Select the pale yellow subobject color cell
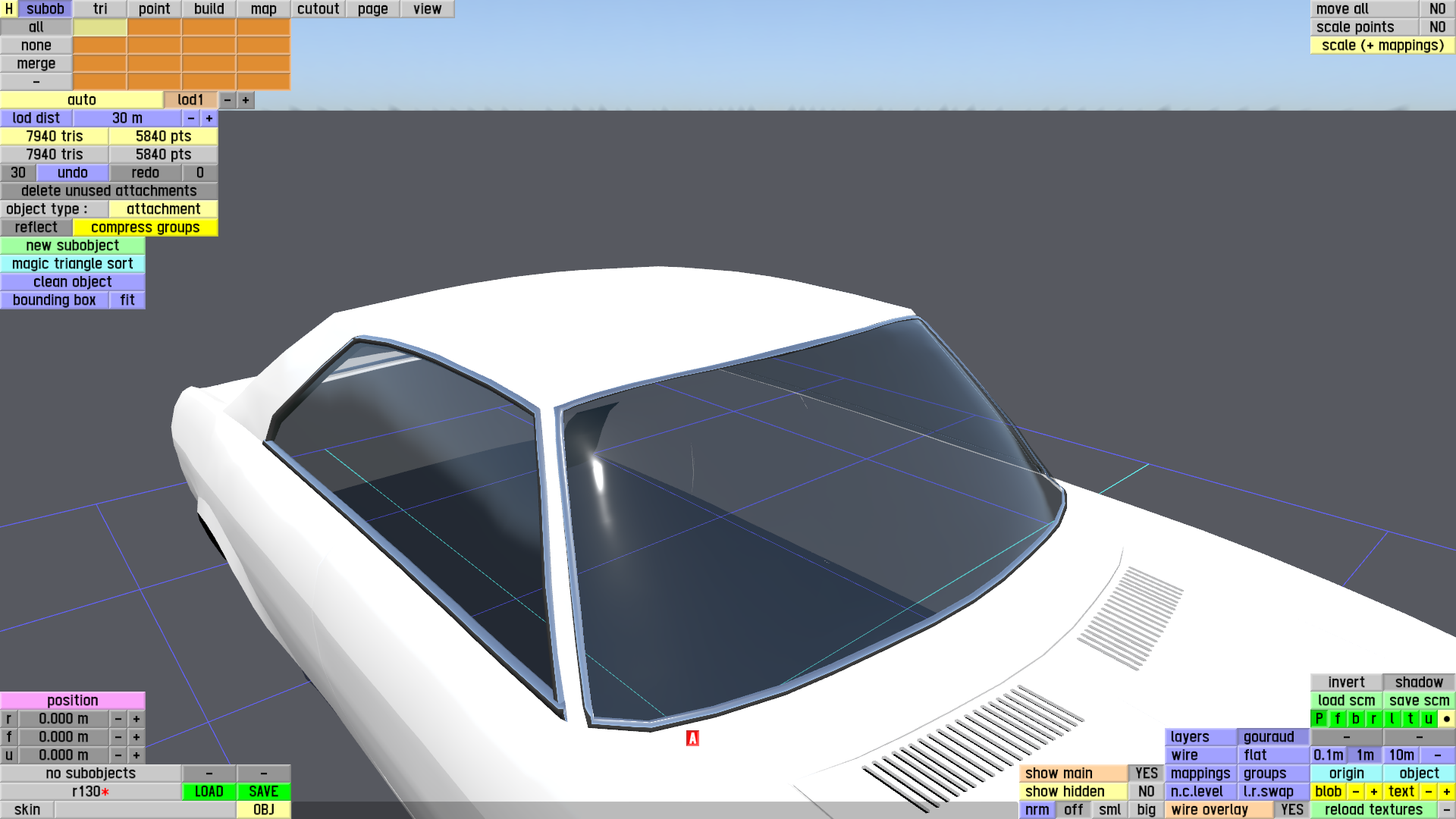Image resolution: width=1456 pixels, height=819 pixels. pos(99,27)
